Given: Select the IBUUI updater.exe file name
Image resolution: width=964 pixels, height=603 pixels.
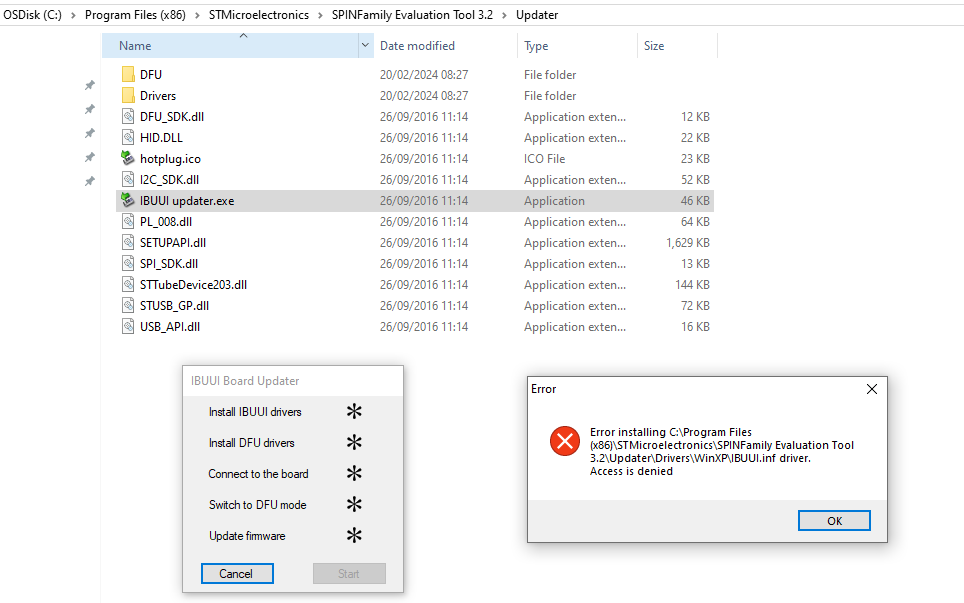Looking at the screenshot, I should click(187, 200).
